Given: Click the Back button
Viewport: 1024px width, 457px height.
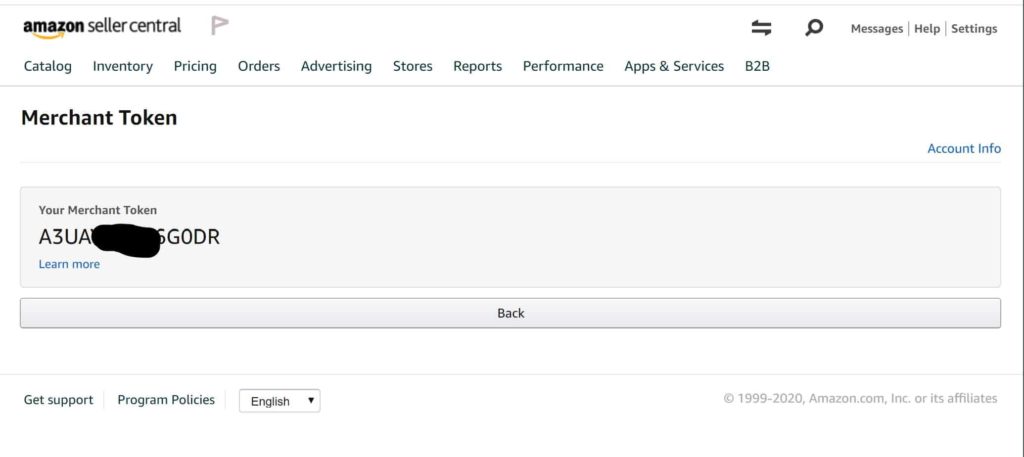Looking at the screenshot, I should coord(510,313).
